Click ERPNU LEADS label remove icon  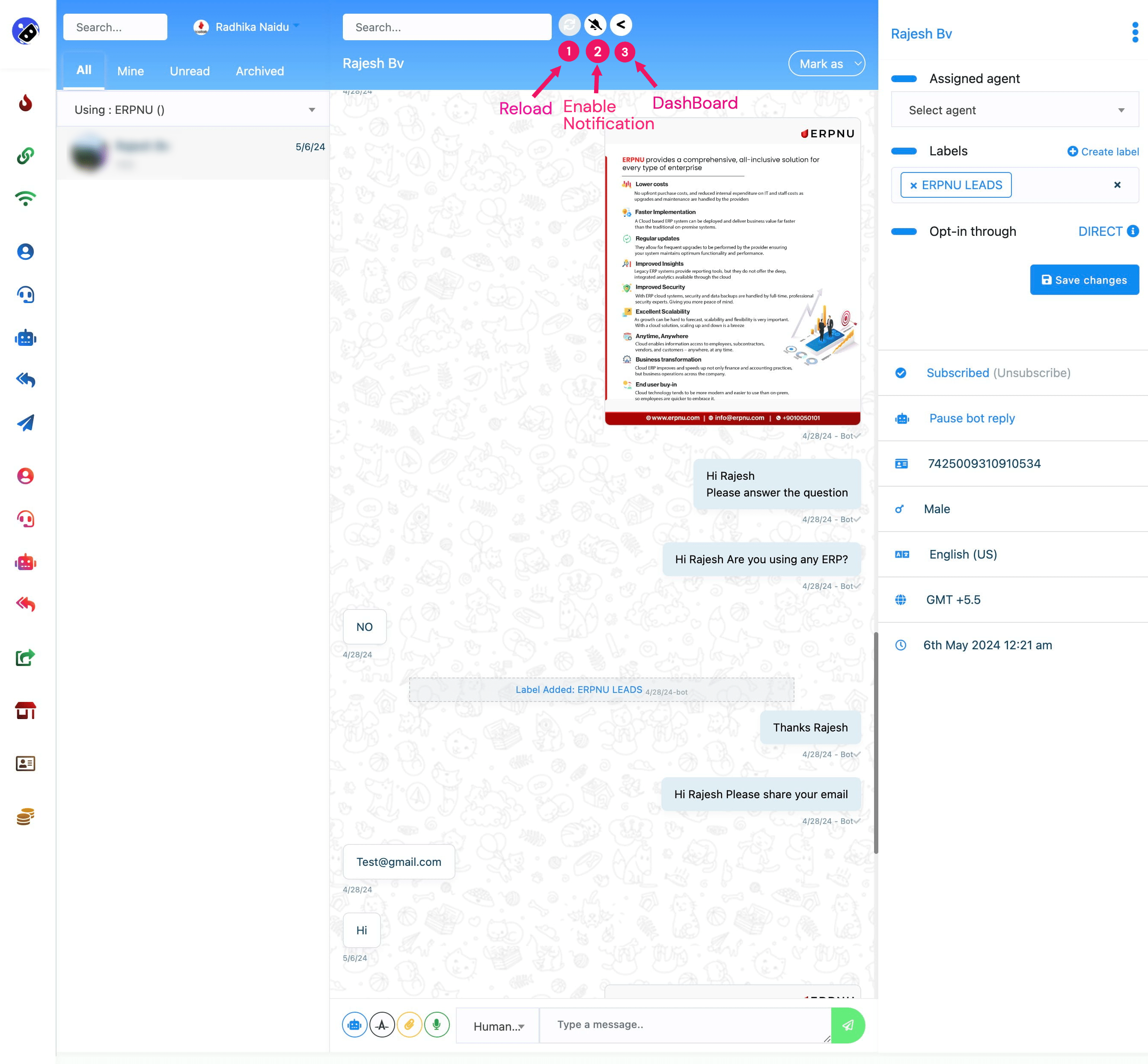click(x=913, y=184)
